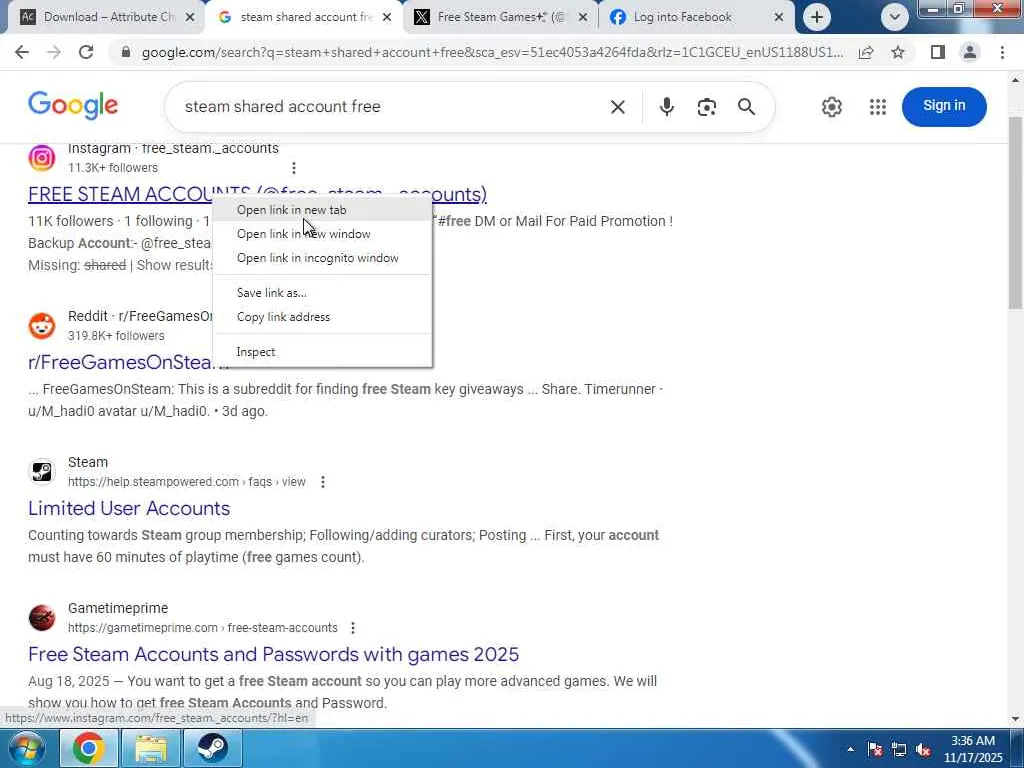Open the Limited User Accounts result
Viewport: 1024px width, 768px height.
coord(129,509)
